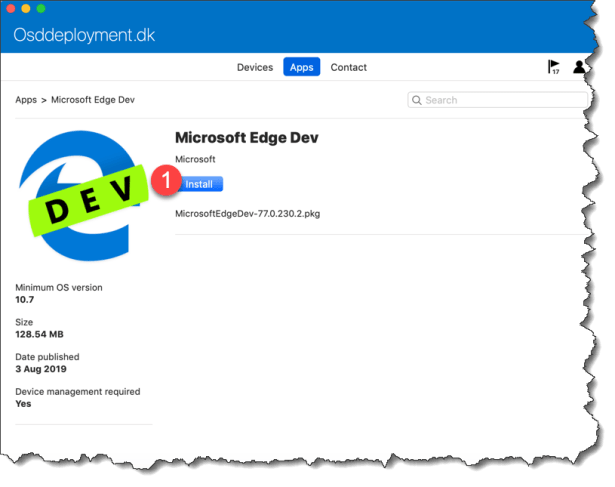Click the Osddeployment.dk header title
The height and width of the screenshot is (487, 615).
pos(84,36)
